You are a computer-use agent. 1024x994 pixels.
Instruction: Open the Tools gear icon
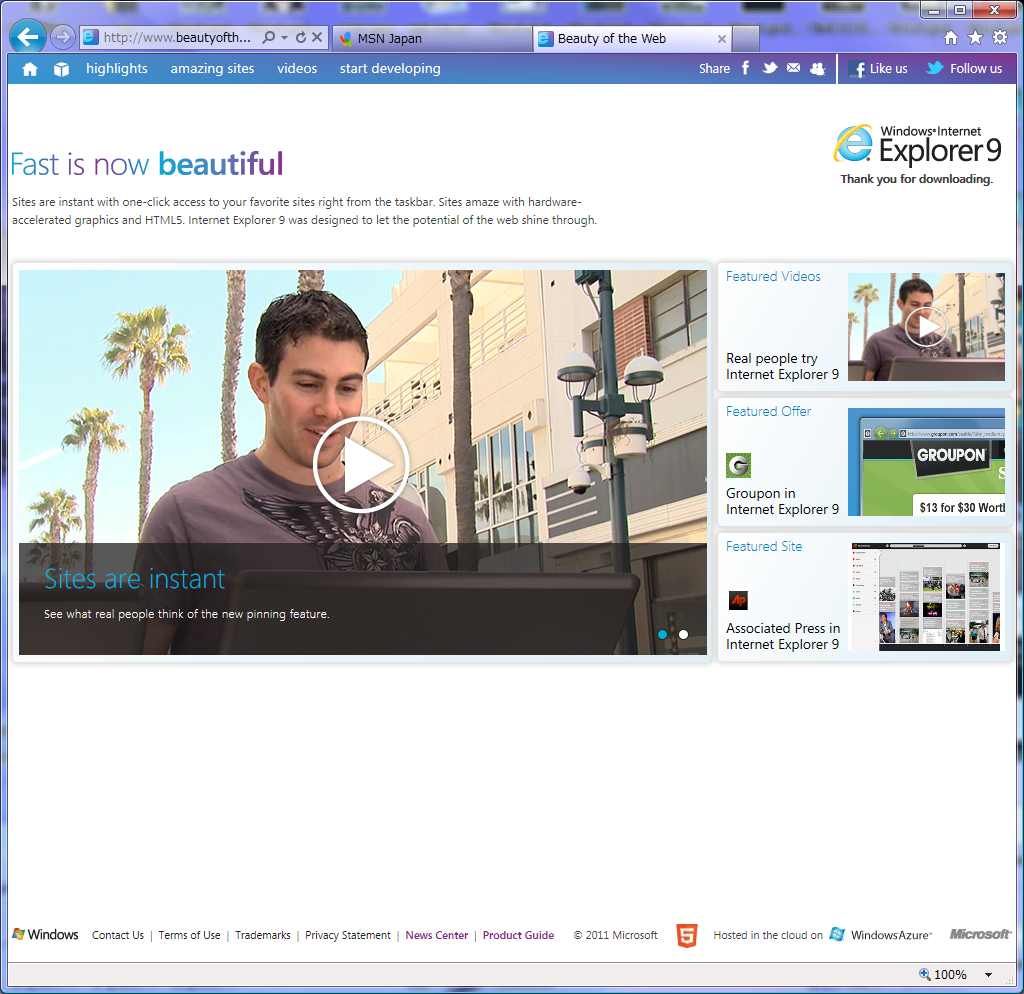[1000, 38]
